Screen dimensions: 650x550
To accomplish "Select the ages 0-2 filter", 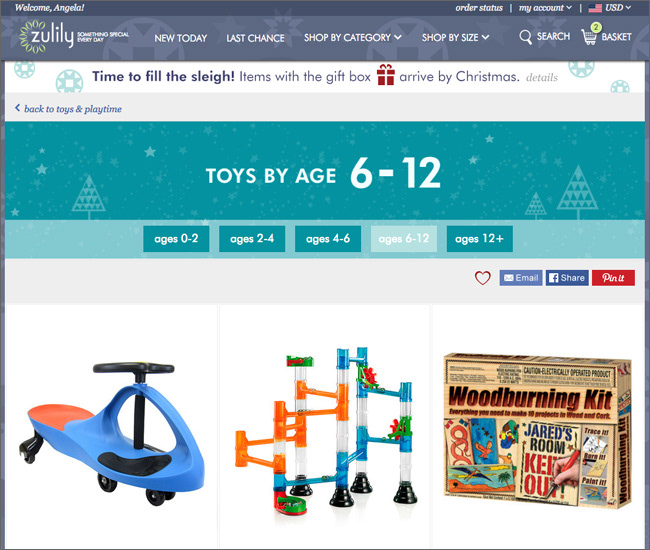I will pyautogui.click(x=176, y=239).
